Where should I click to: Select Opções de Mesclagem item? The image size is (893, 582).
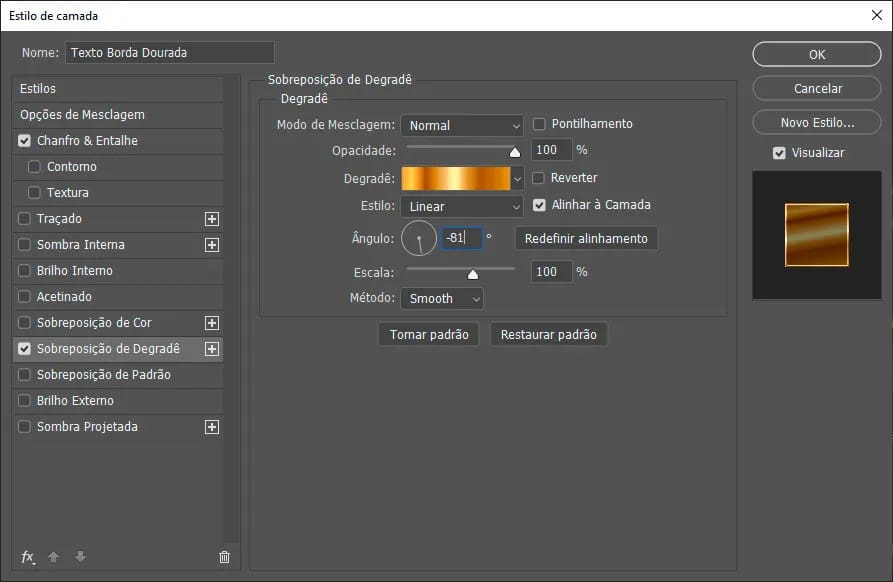coord(118,115)
